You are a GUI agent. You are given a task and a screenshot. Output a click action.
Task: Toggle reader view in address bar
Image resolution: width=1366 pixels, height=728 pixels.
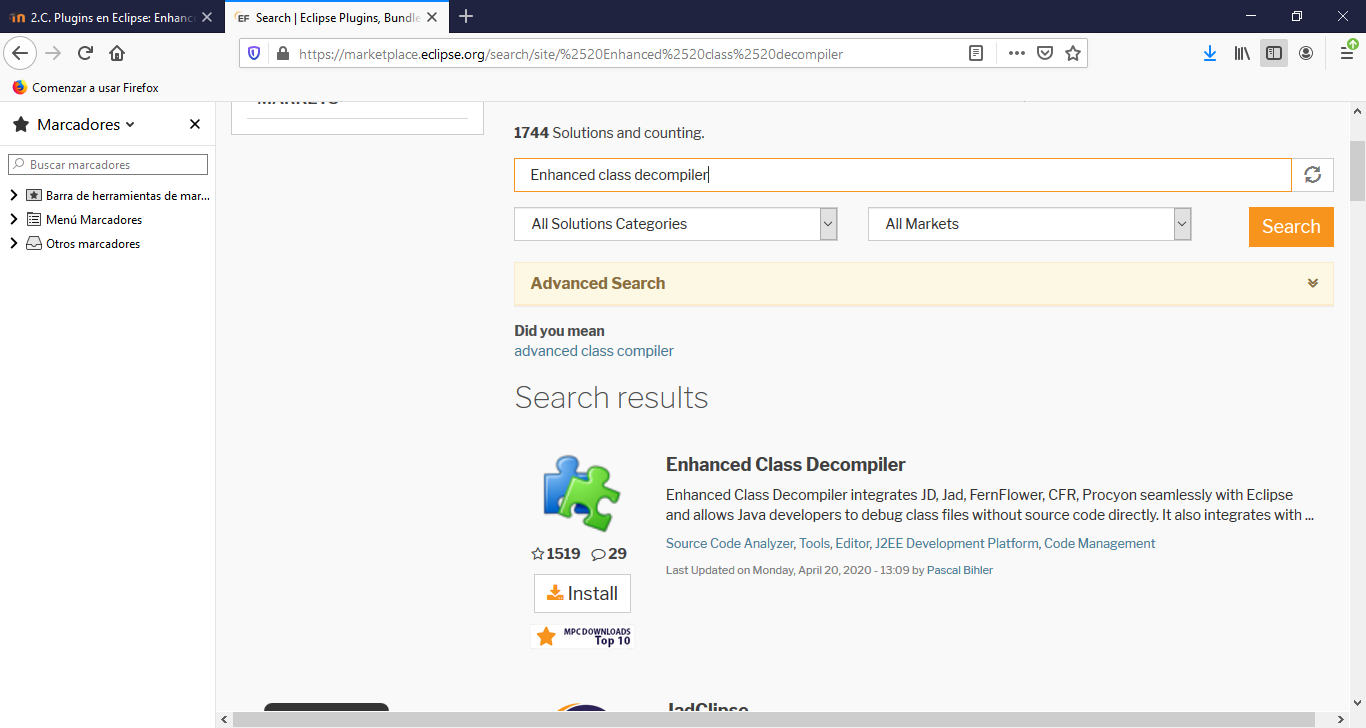976,54
